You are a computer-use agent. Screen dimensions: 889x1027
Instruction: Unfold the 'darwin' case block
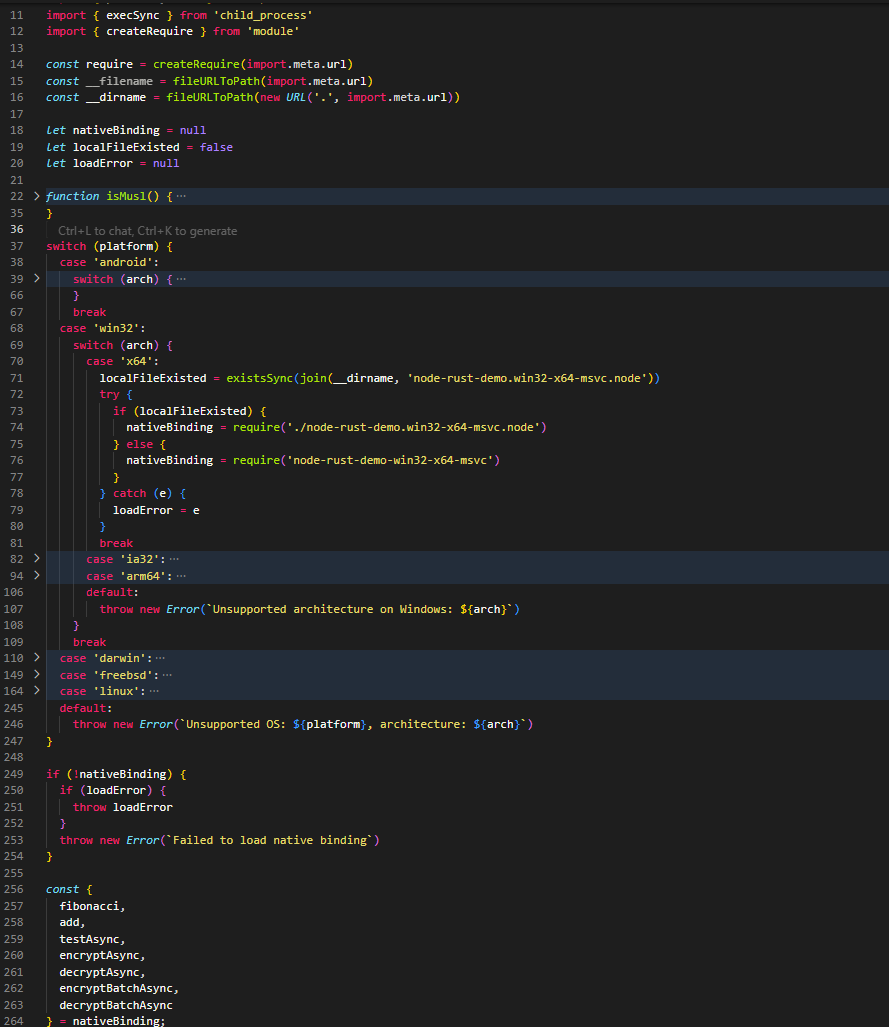pos(37,658)
